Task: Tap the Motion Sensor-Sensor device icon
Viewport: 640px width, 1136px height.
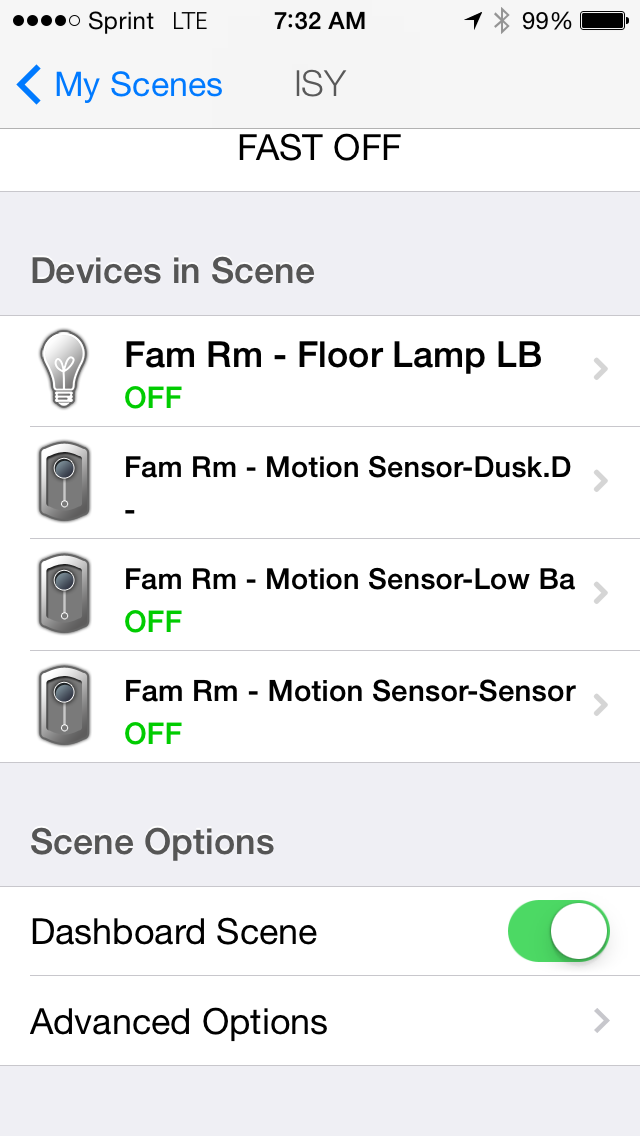Action: (x=63, y=706)
